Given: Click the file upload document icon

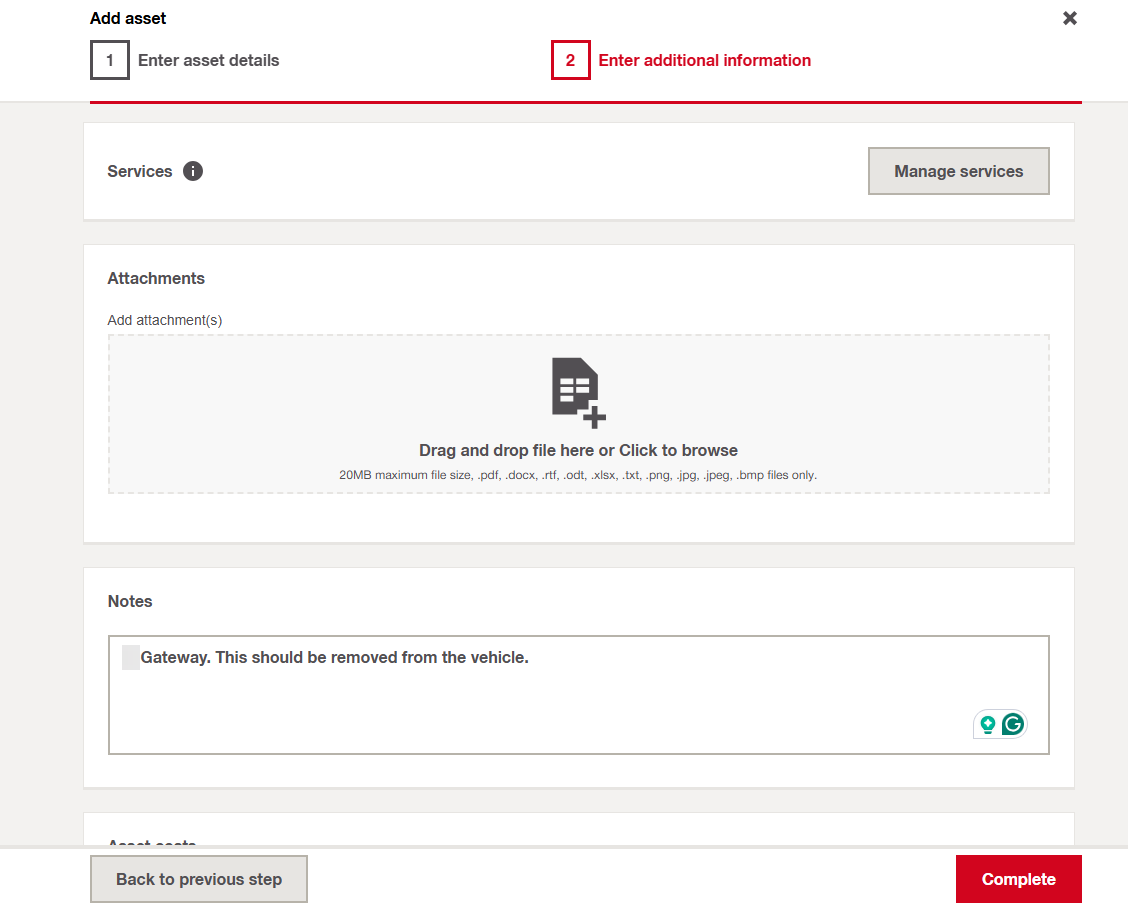Looking at the screenshot, I should coord(578,392).
